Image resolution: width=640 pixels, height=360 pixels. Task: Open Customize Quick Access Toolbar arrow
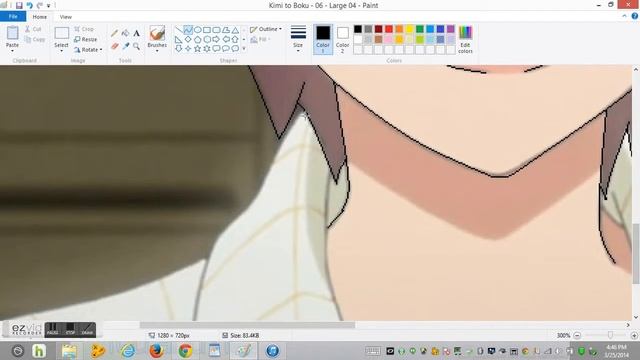49,6
